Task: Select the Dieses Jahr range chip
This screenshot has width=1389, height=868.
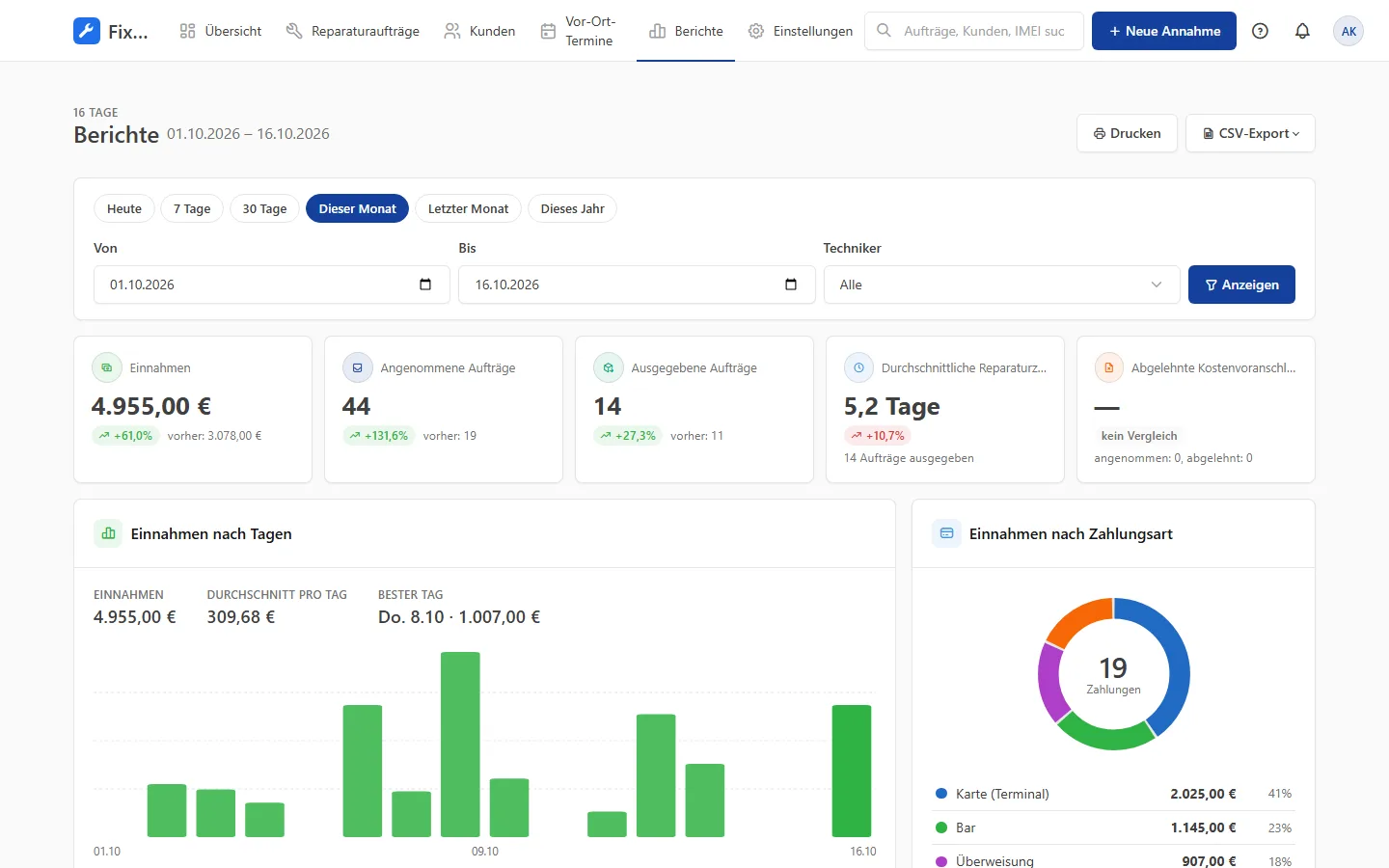Action: (x=572, y=208)
